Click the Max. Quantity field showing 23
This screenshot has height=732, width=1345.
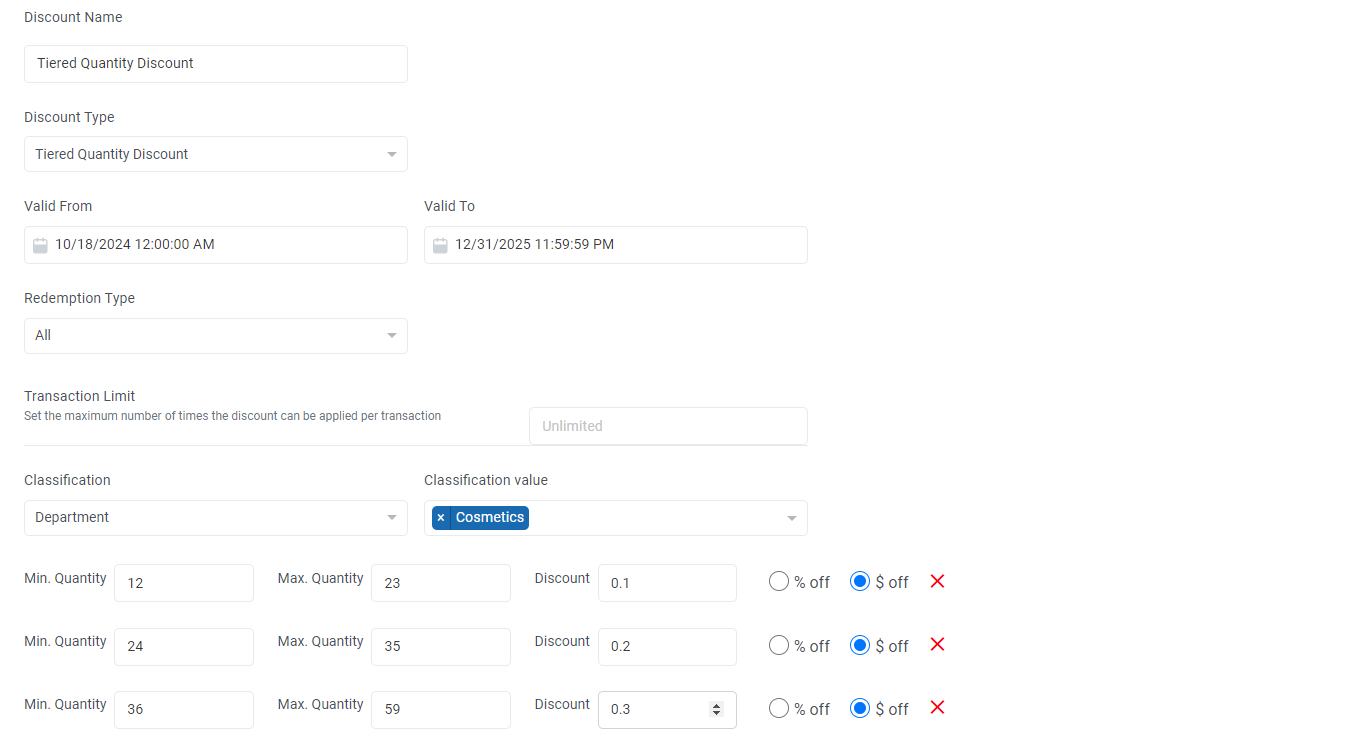[x=440, y=583]
